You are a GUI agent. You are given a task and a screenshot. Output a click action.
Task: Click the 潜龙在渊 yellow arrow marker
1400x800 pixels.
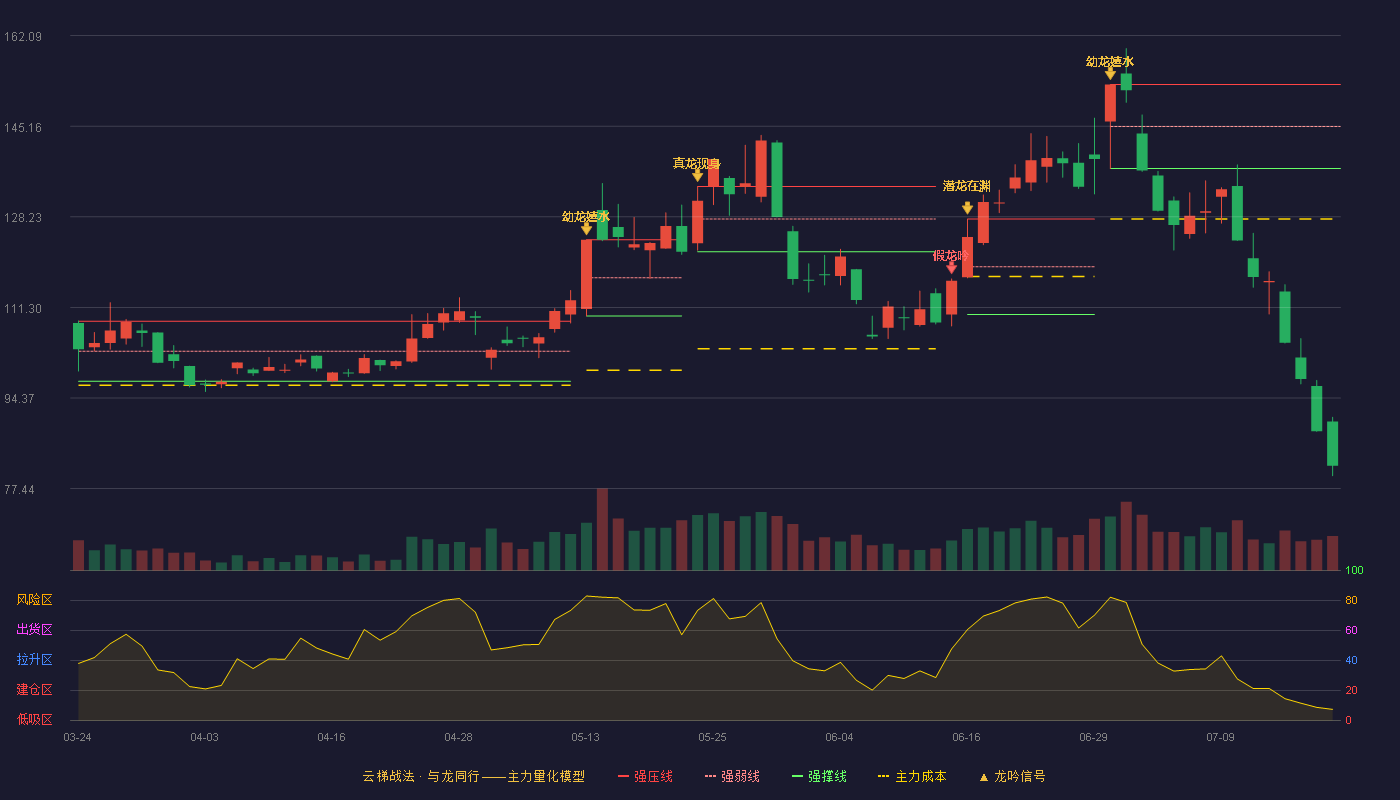(967, 208)
